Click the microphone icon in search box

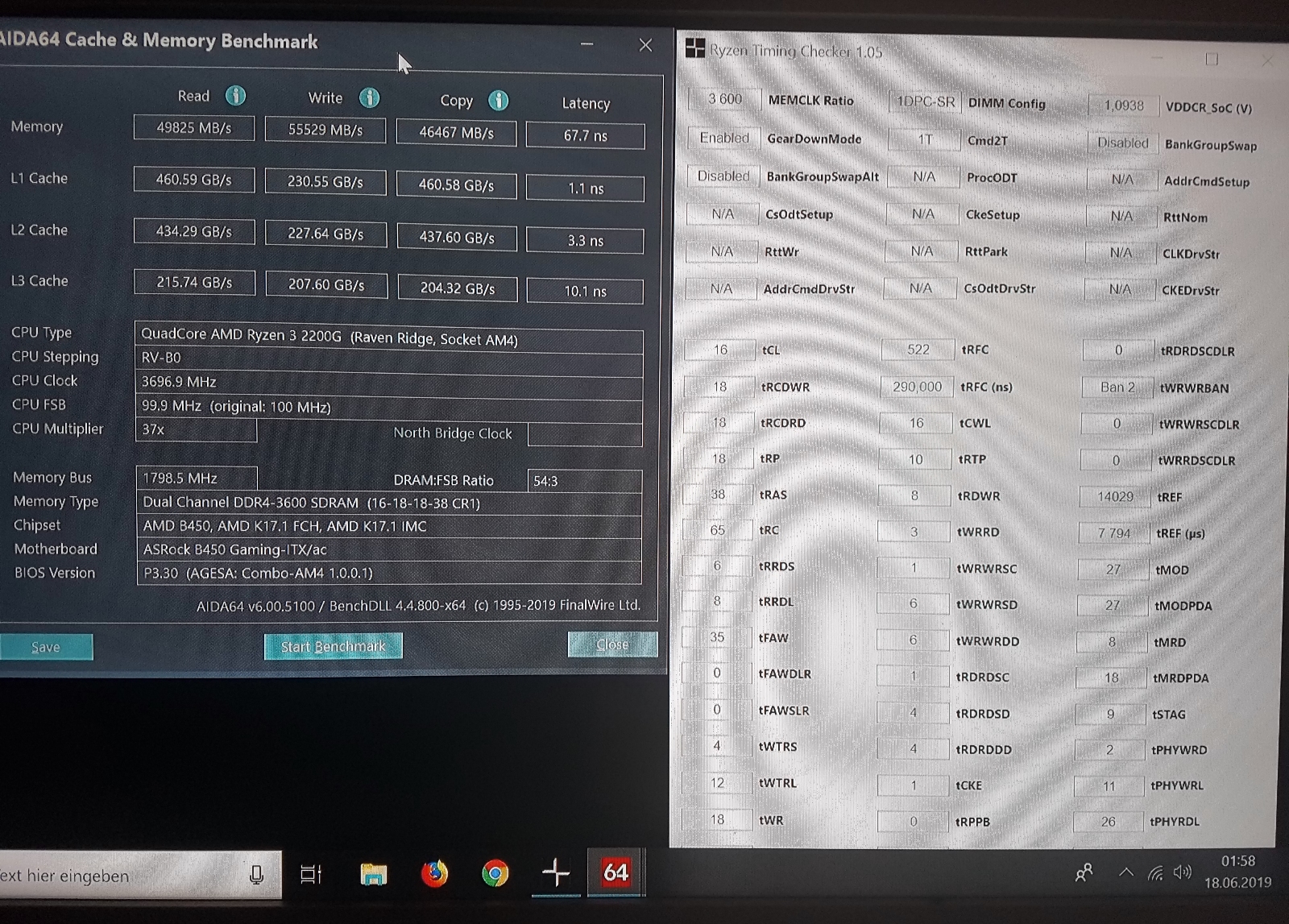[x=256, y=874]
